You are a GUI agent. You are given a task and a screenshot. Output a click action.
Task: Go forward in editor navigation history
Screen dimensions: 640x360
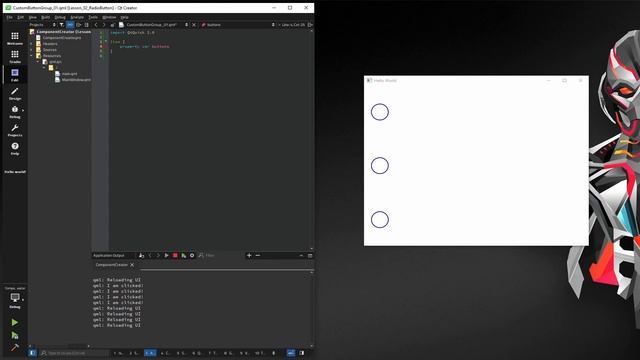[104, 25]
